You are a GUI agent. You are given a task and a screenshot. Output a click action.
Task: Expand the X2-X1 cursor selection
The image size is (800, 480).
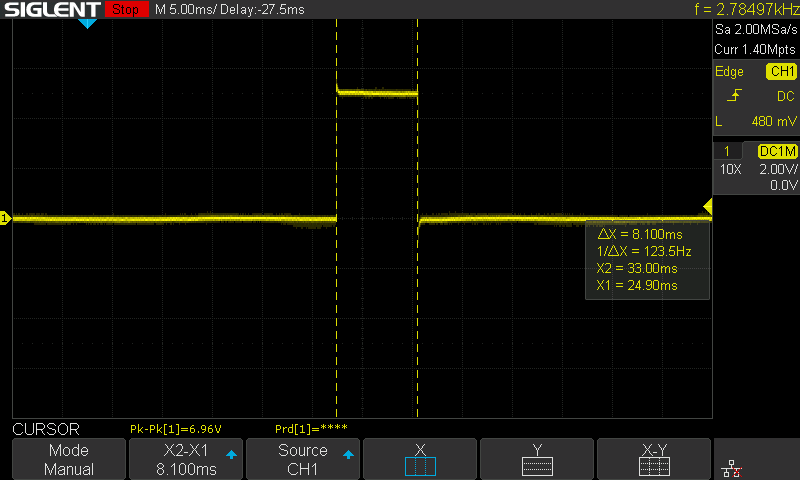[x=186, y=459]
